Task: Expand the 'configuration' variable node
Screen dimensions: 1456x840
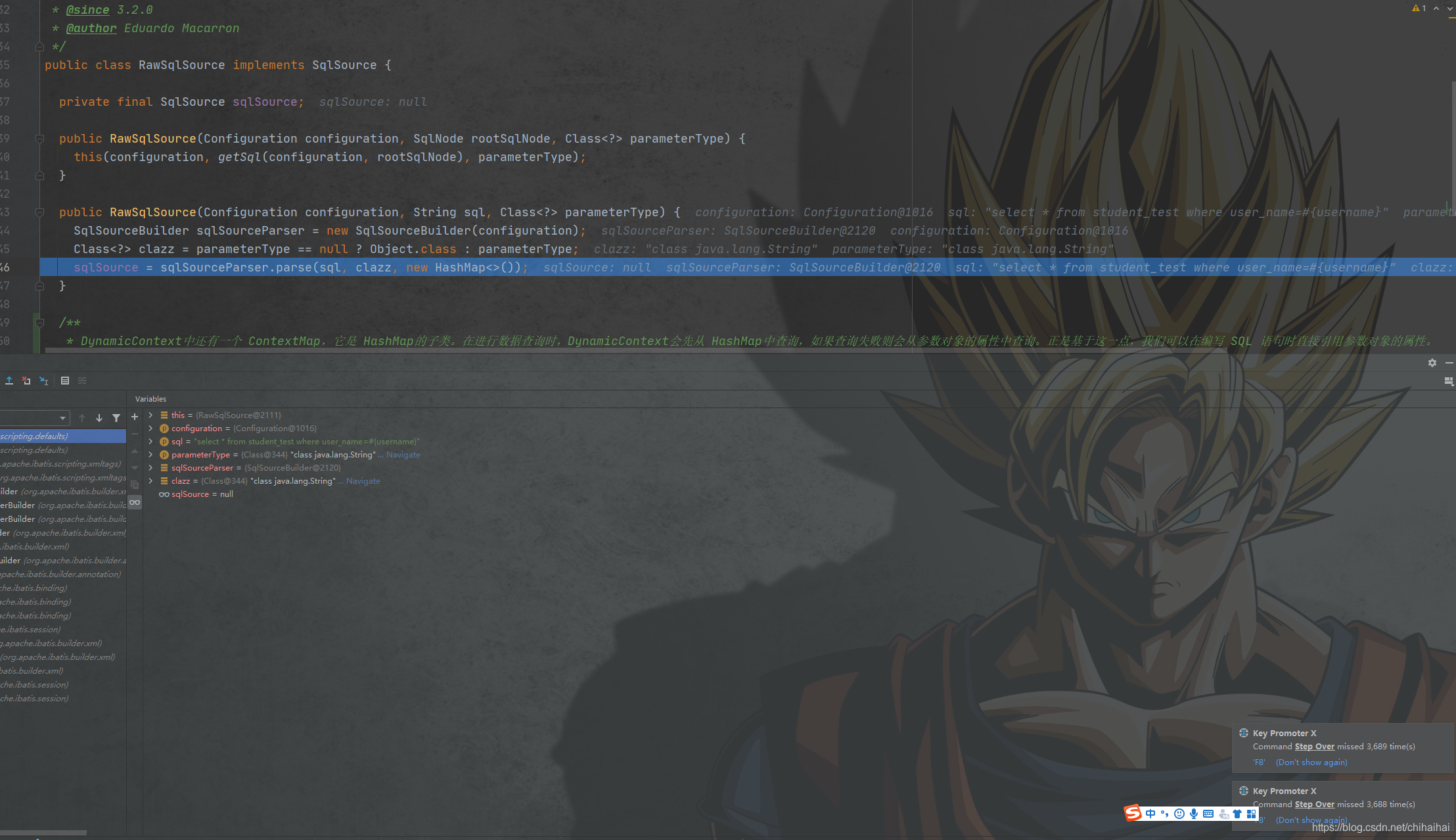Action: point(150,429)
